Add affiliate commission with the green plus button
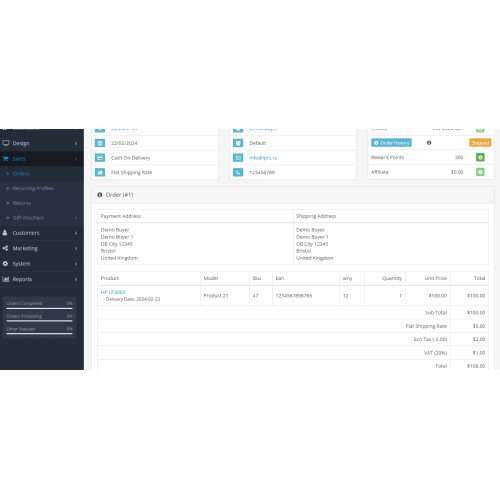 click(480, 172)
